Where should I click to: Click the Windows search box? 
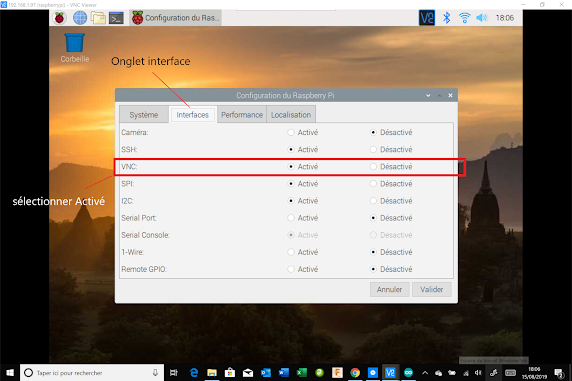click(x=92, y=373)
